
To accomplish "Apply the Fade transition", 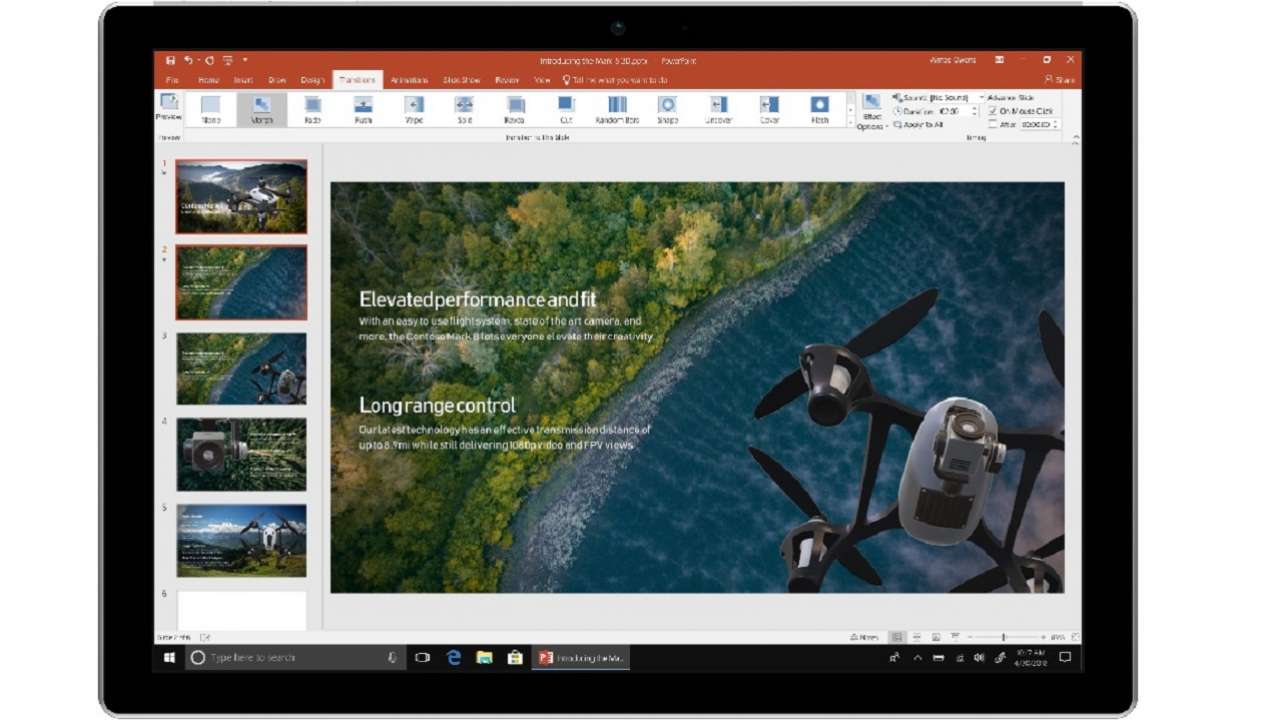I will click(x=312, y=108).
